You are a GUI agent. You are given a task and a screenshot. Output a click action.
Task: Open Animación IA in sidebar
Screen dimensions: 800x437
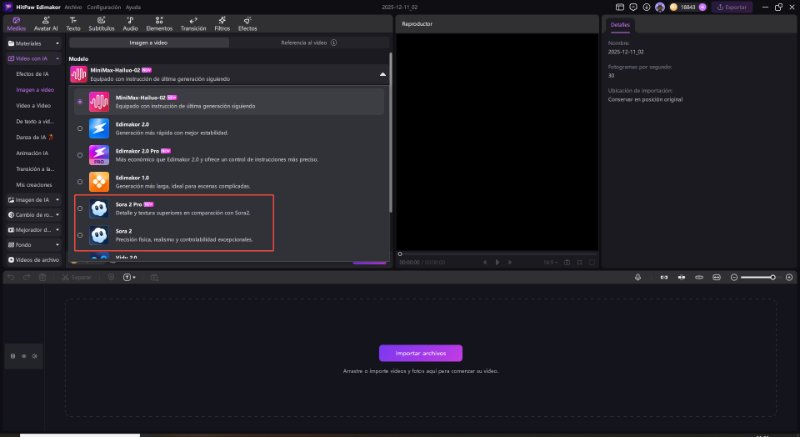(32, 153)
